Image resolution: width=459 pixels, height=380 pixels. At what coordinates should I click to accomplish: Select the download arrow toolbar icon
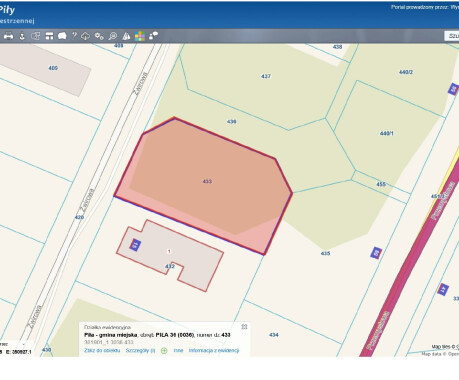tap(22, 36)
